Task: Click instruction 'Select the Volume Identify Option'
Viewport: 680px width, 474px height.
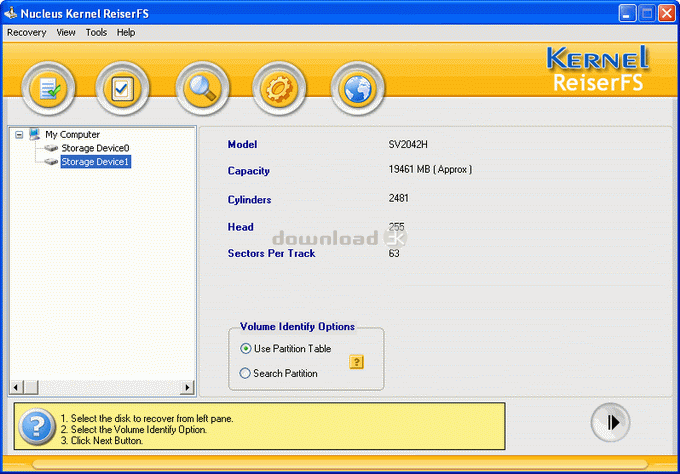Action: (x=134, y=430)
